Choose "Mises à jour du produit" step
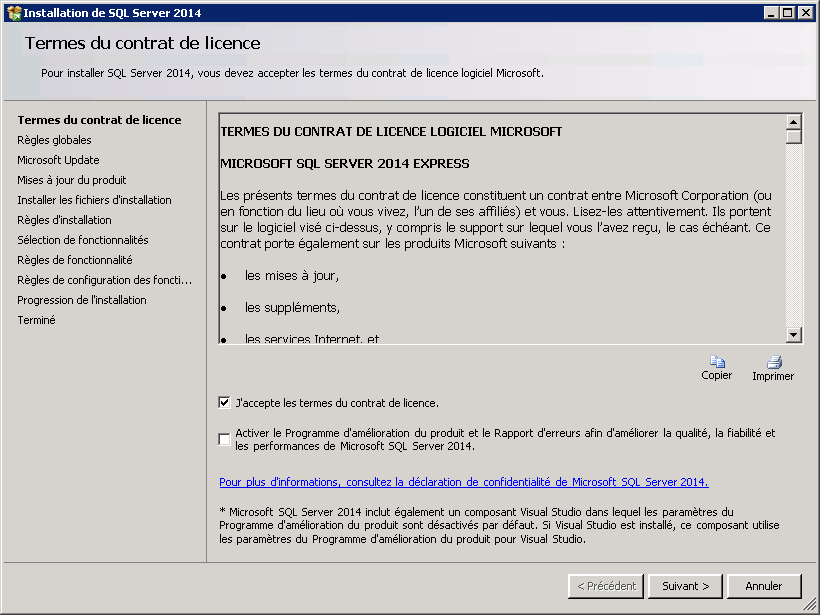 point(71,180)
